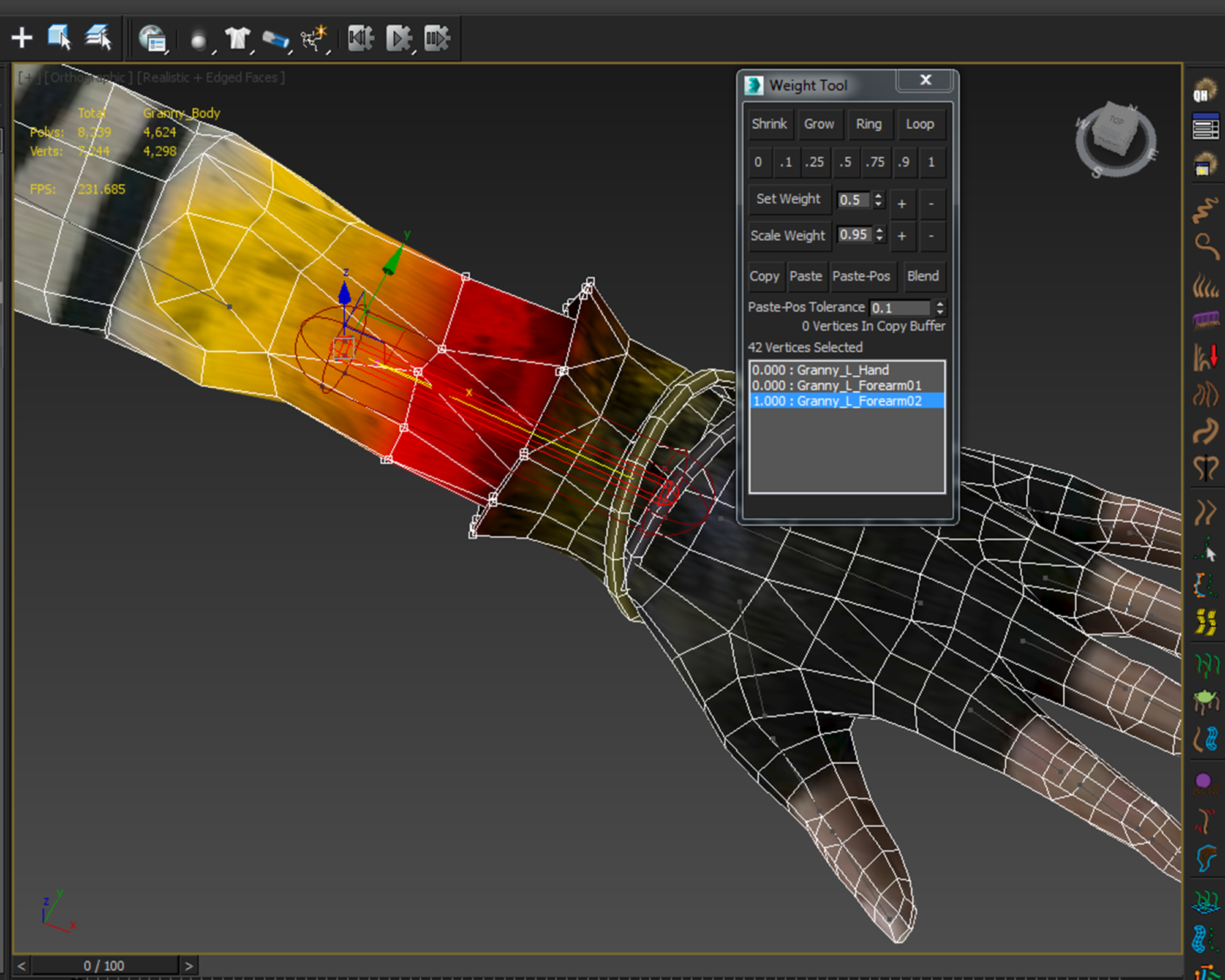
Task: Select Granny_L_Forearm01 in bone list
Action: coord(847,385)
